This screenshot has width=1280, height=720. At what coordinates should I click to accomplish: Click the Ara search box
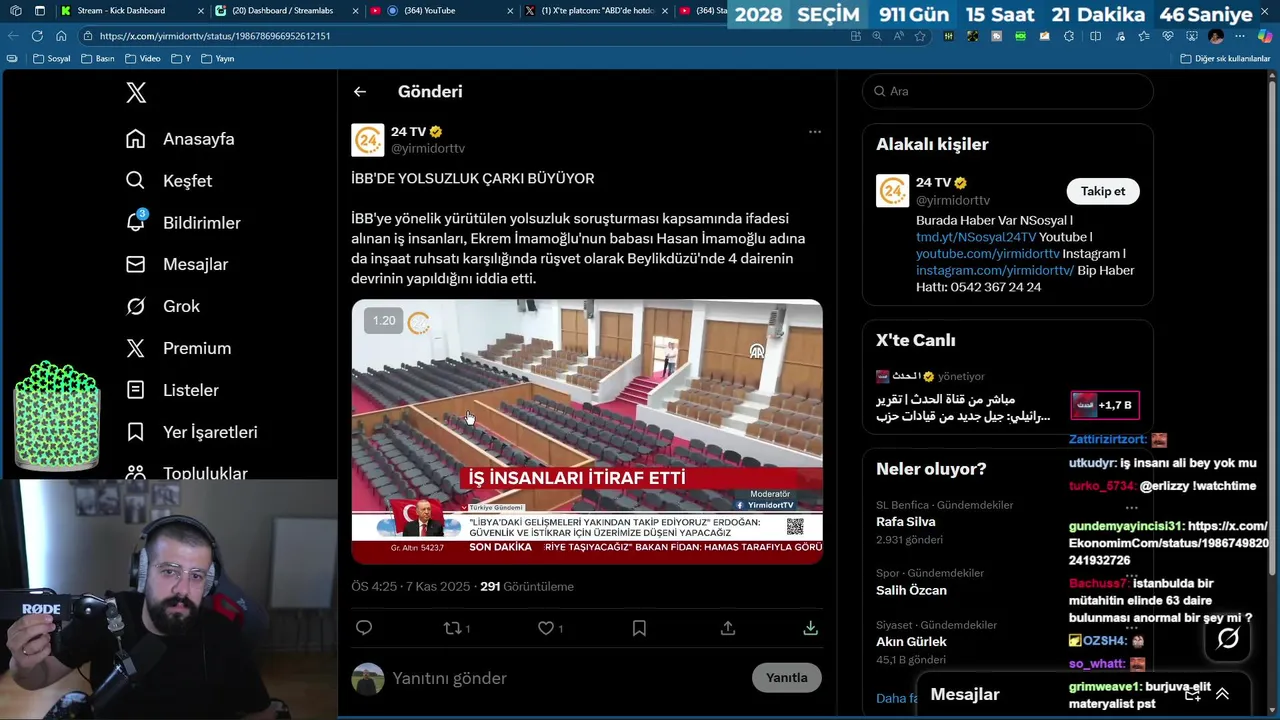1008,91
